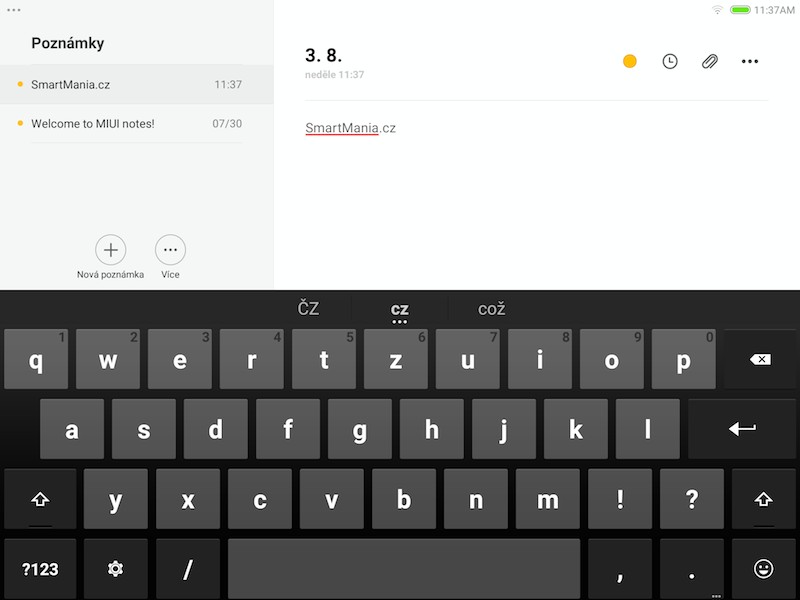The height and width of the screenshot is (600, 800).
Task: Tap the g key
Action: tap(360, 429)
